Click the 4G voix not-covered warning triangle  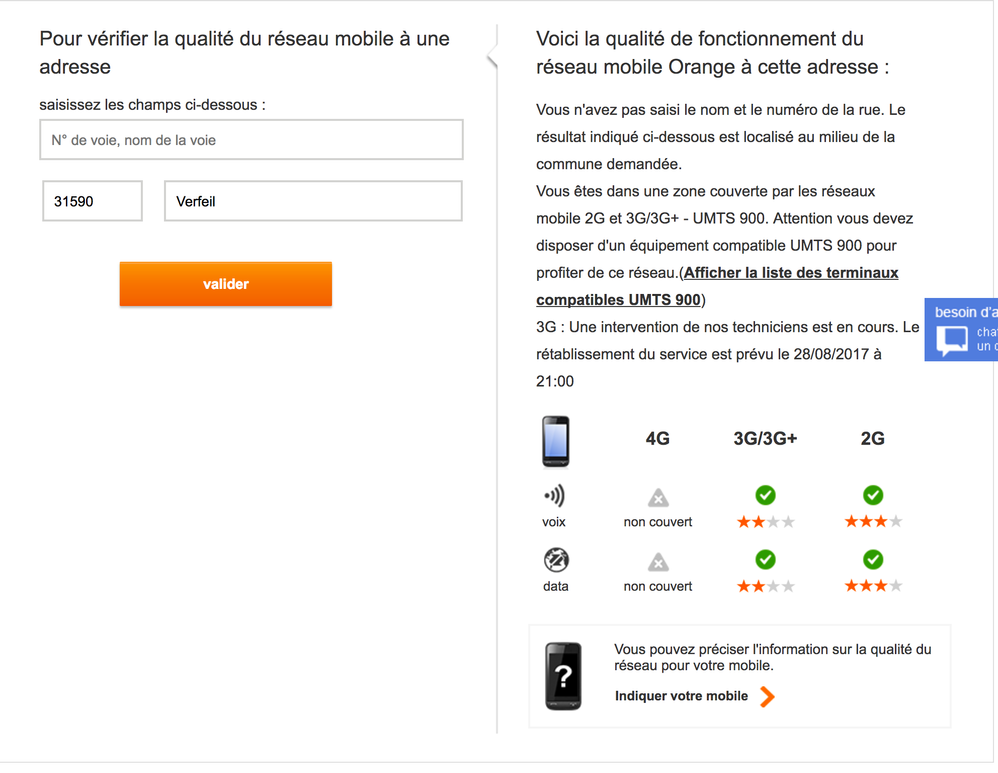(x=657, y=498)
